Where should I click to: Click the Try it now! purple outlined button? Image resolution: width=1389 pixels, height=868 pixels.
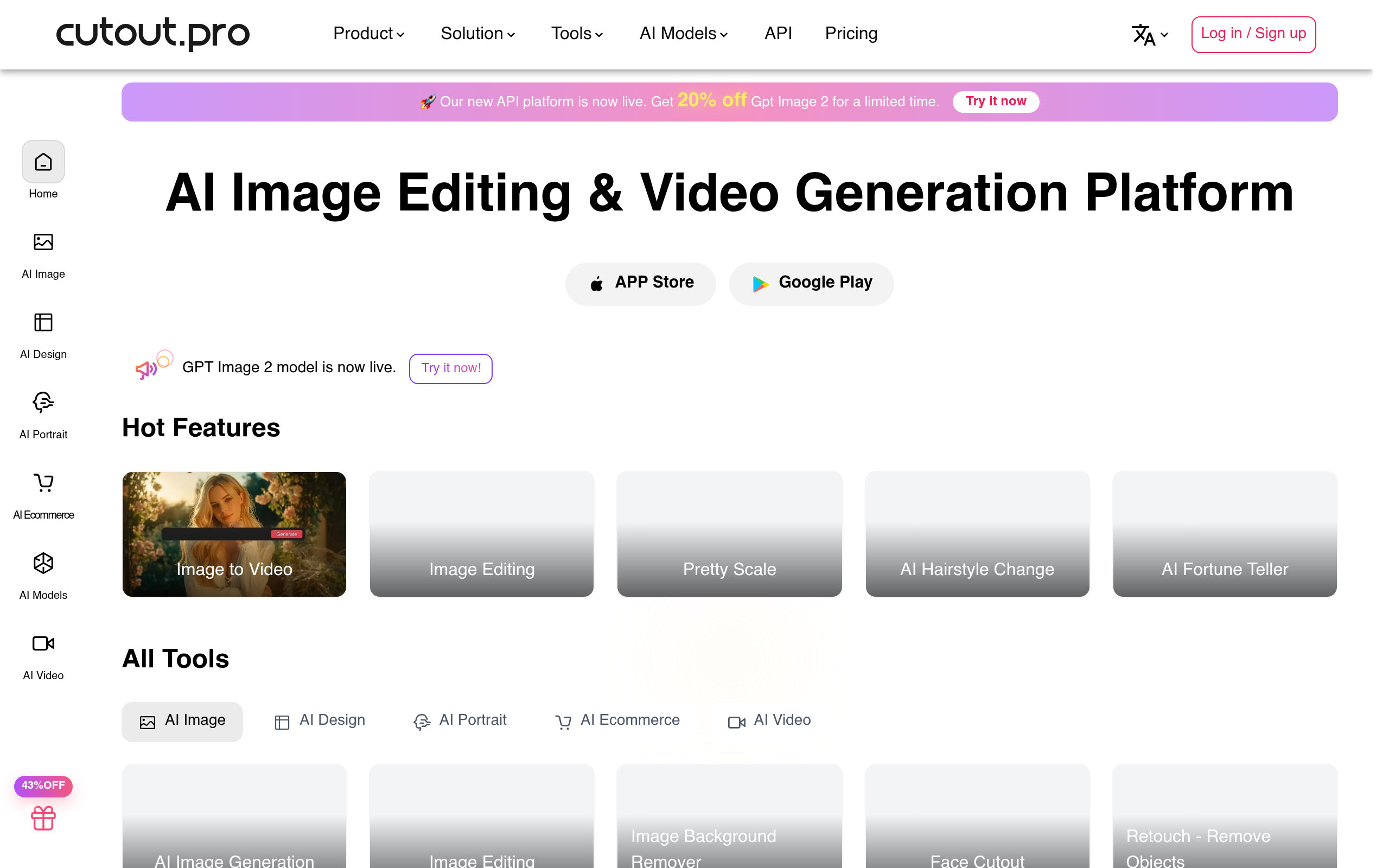point(450,368)
